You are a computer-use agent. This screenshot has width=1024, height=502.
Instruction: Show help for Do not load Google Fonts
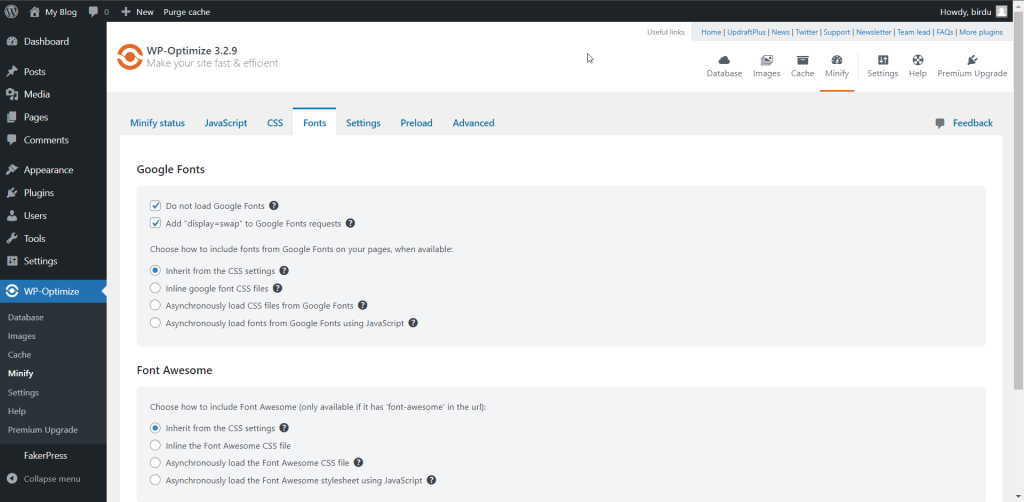[x=274, y=206]
